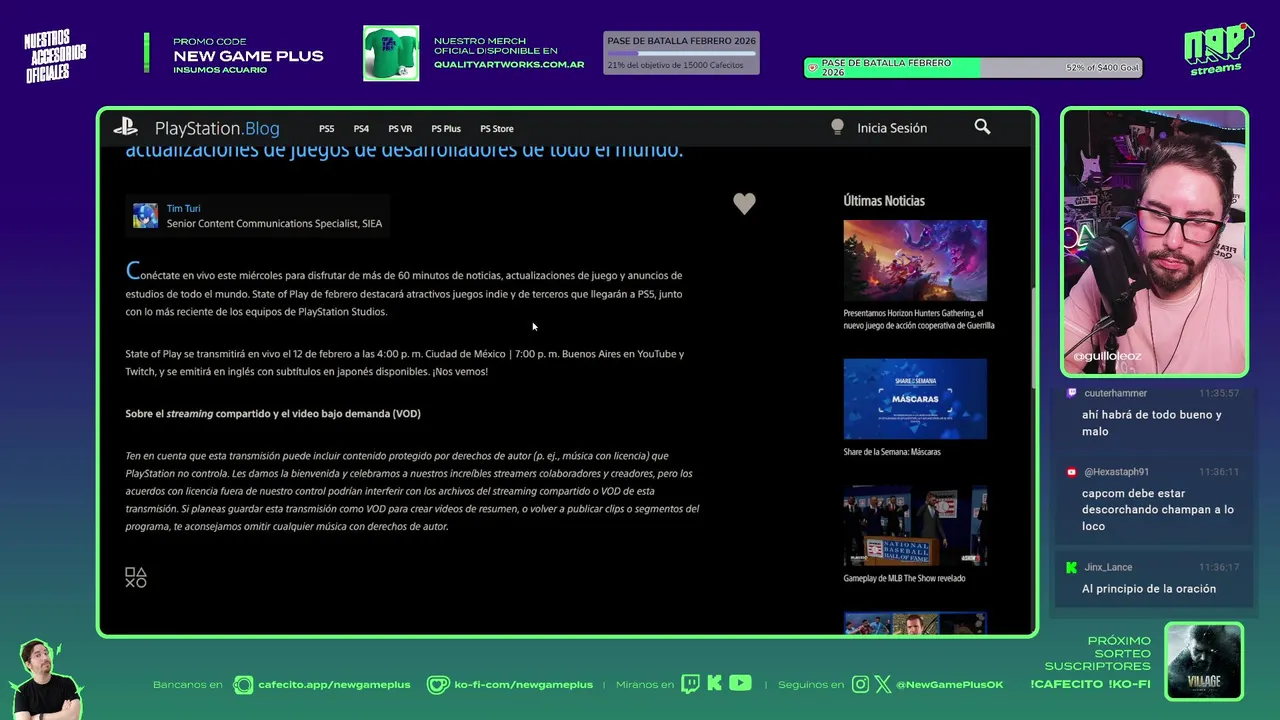Open the PS5 menu item
1280x720 pixels.
pyautogui.click(x=327, y=129)
